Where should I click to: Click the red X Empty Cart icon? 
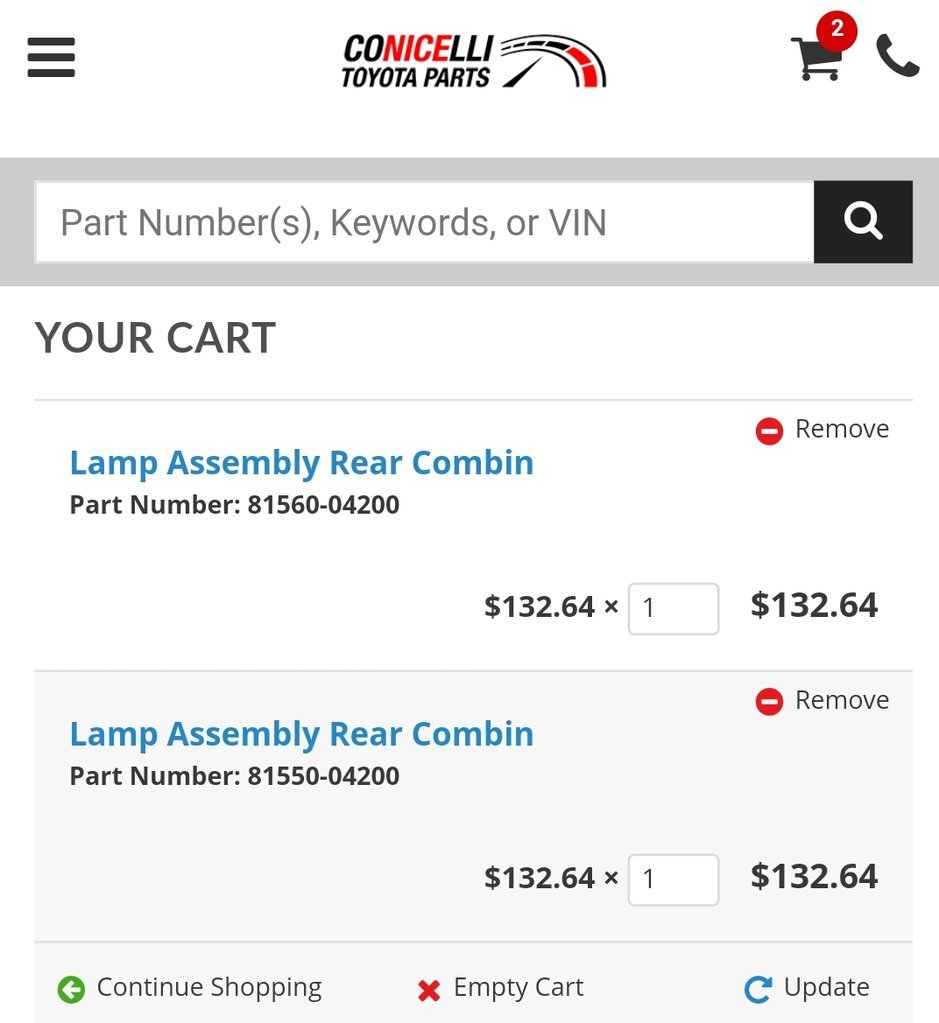429,990
